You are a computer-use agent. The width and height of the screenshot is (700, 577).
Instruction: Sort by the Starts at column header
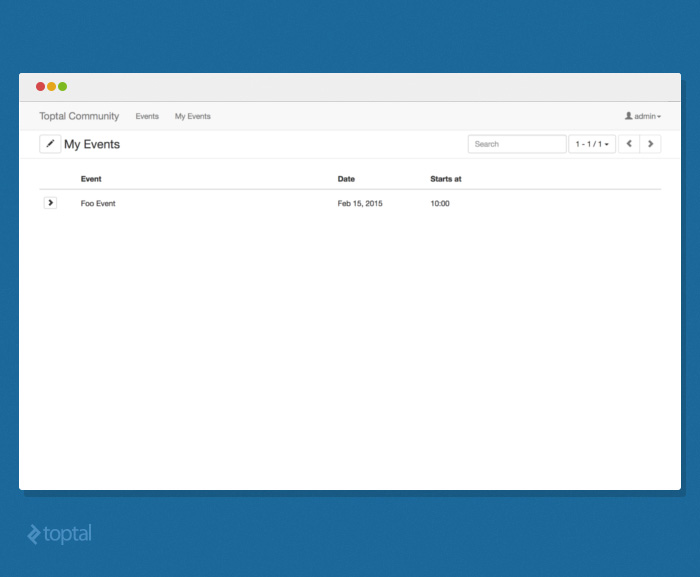[445, 179]
